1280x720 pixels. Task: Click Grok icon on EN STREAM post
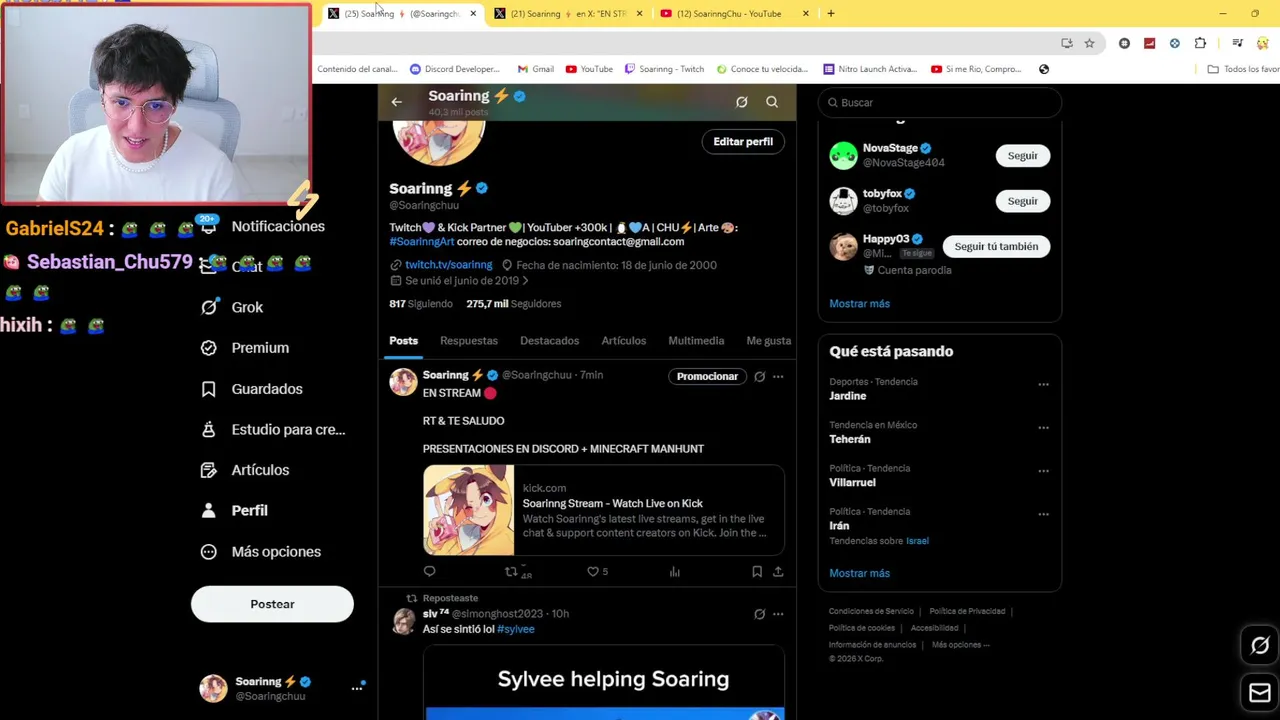point(760,377)
